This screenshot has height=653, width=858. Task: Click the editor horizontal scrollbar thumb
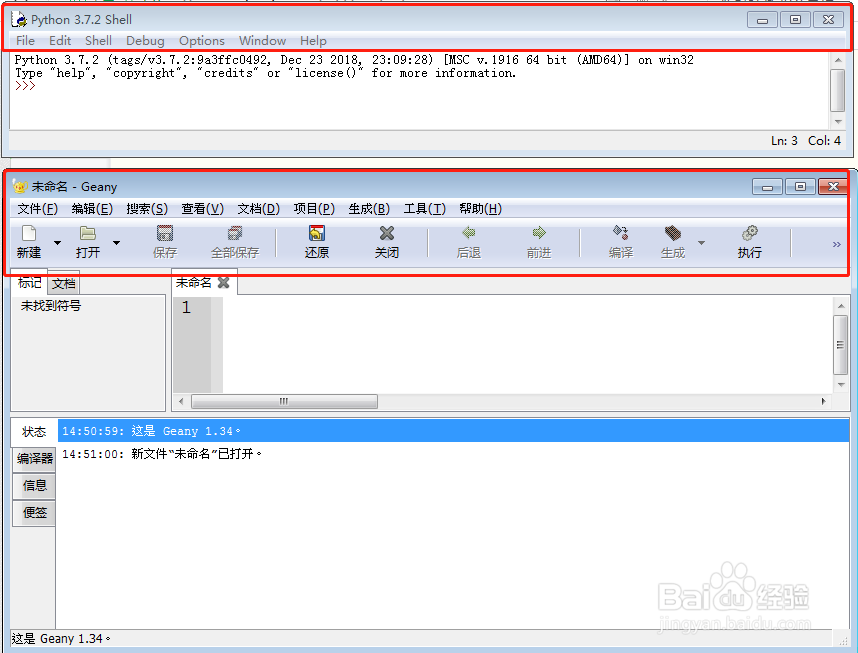coord(284,401)
